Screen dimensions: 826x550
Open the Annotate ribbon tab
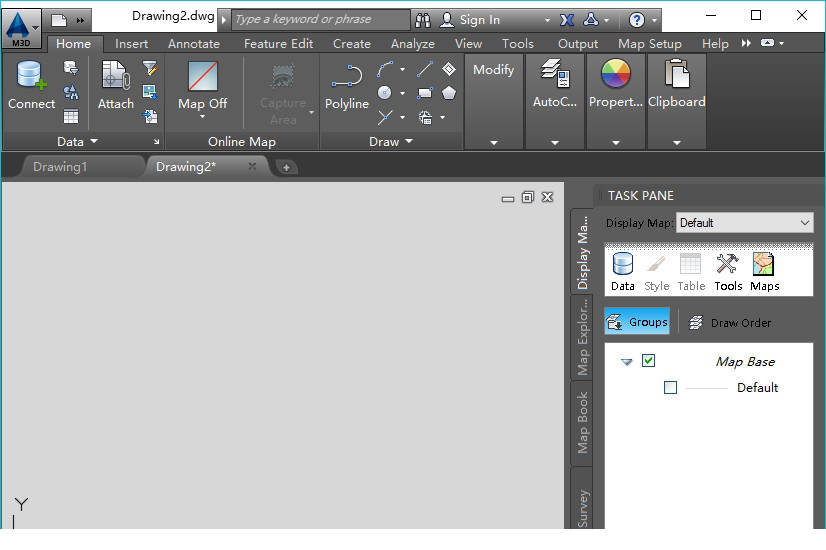(194, 44)
